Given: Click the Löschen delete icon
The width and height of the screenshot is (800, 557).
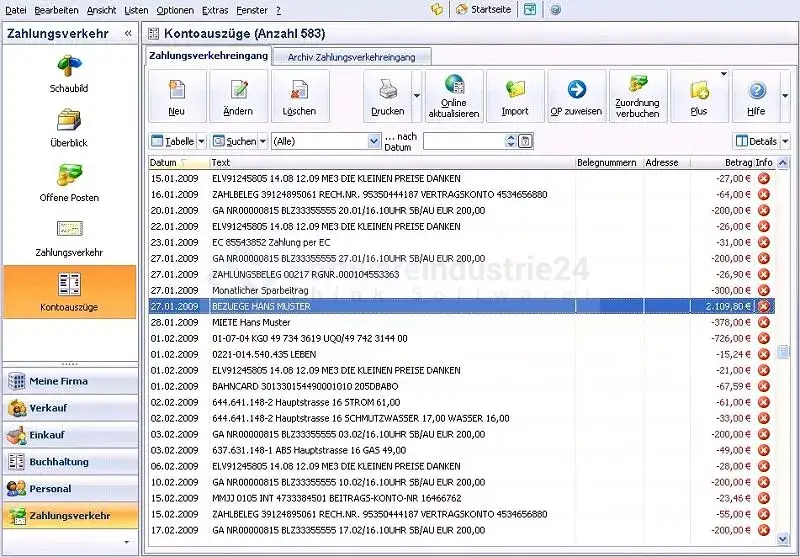Looking at the screenshot, I should tap(299, 92).
